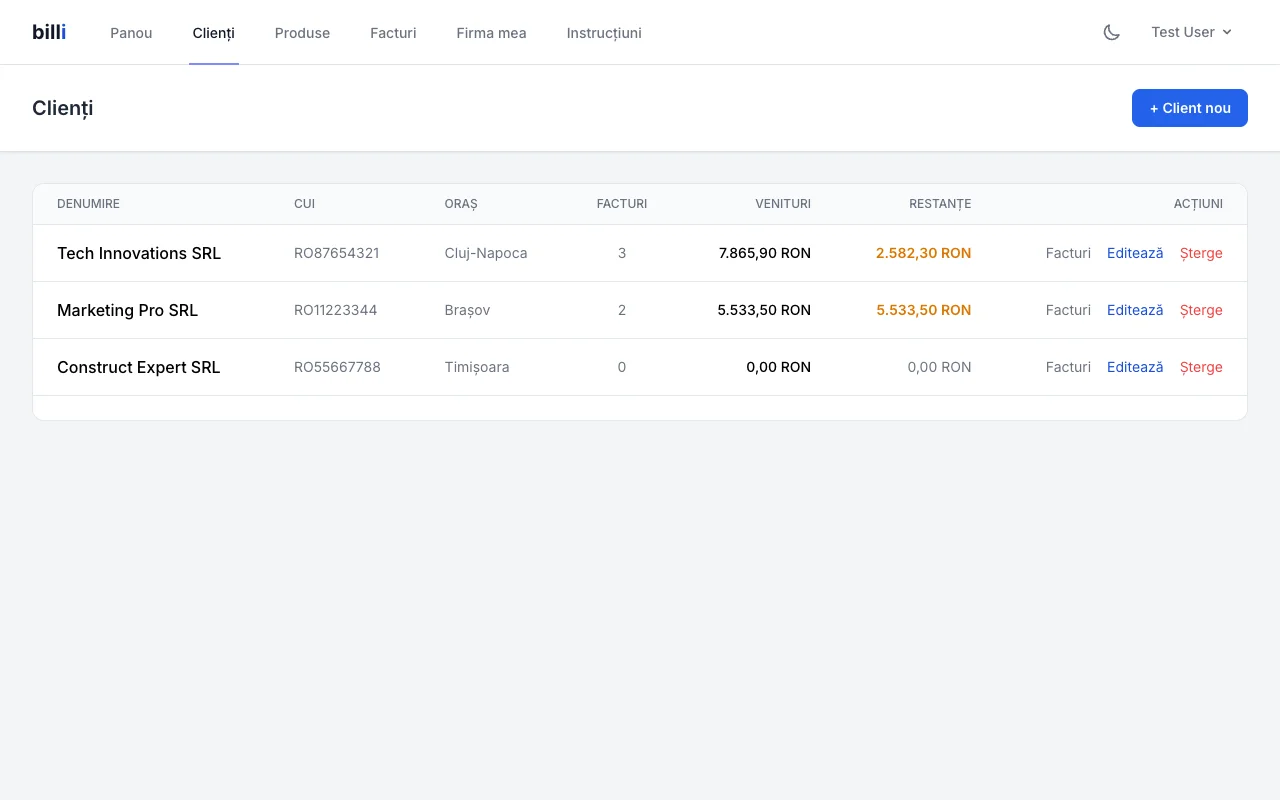This screenshot has height=800, width=1280.
Task: Open the Test User account dropdown
Action: tap(1191, 32)
